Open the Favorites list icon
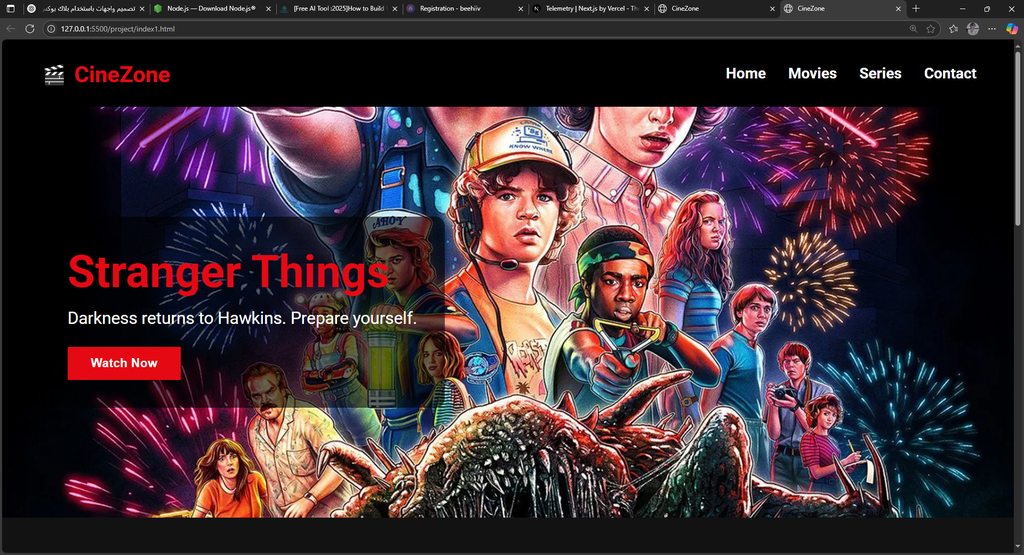Image resolution: width=1024 pixels, height=555 pixels. (953, 29)
